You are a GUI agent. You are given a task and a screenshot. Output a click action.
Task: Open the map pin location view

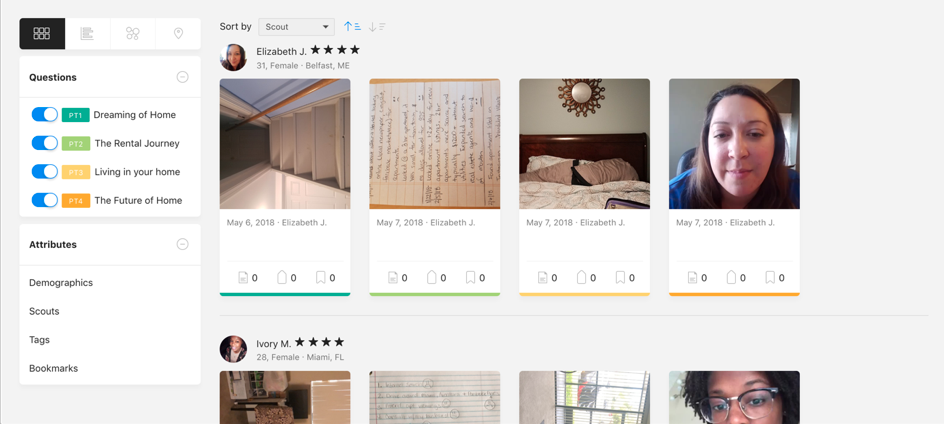point(178,34)
